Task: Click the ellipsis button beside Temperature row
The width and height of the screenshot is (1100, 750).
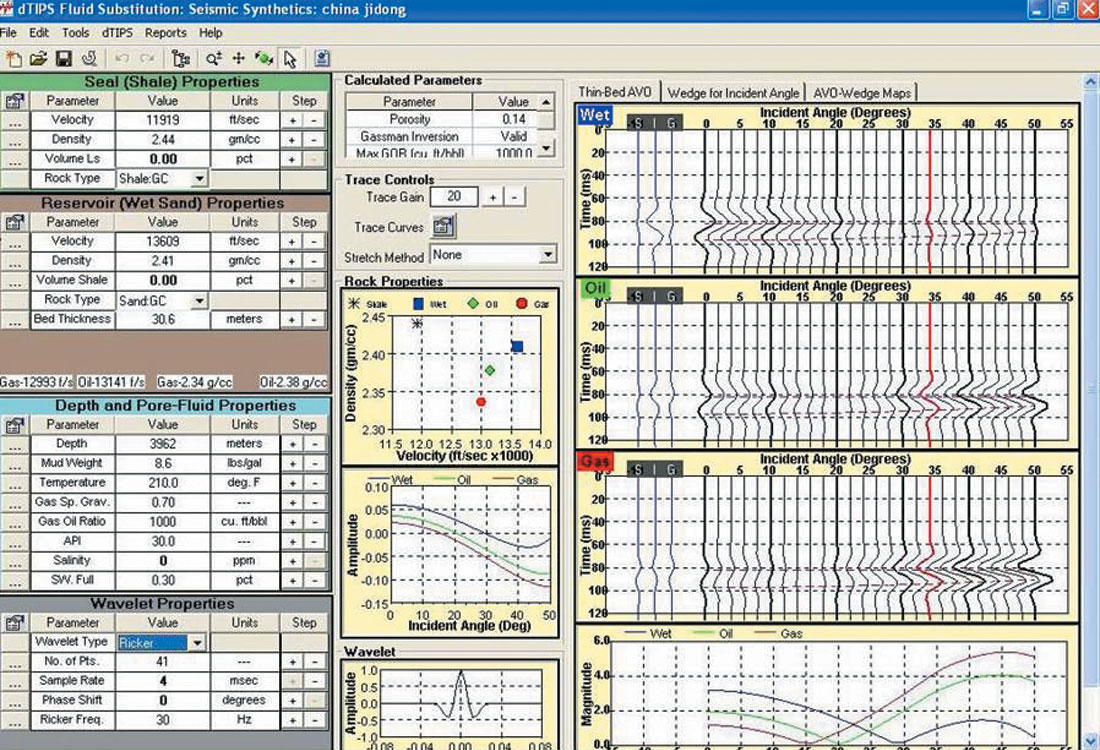Action: pos(15,483)
